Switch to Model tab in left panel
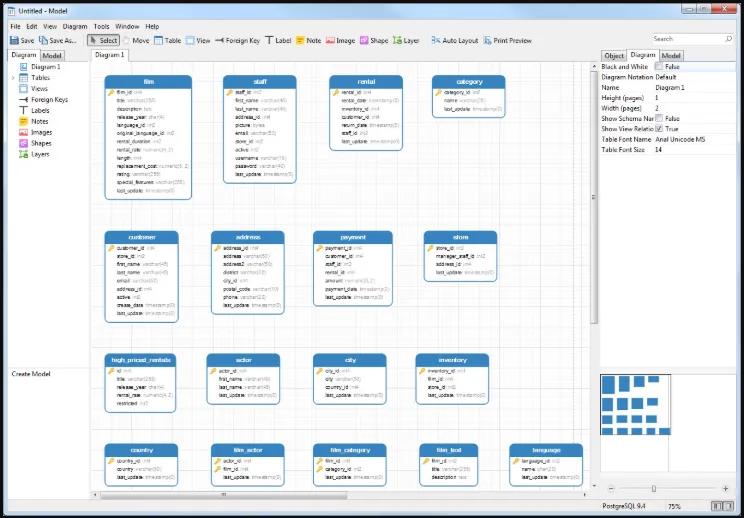Image resolution: width=744 pixels, height=518 pixels. point(52,56)
